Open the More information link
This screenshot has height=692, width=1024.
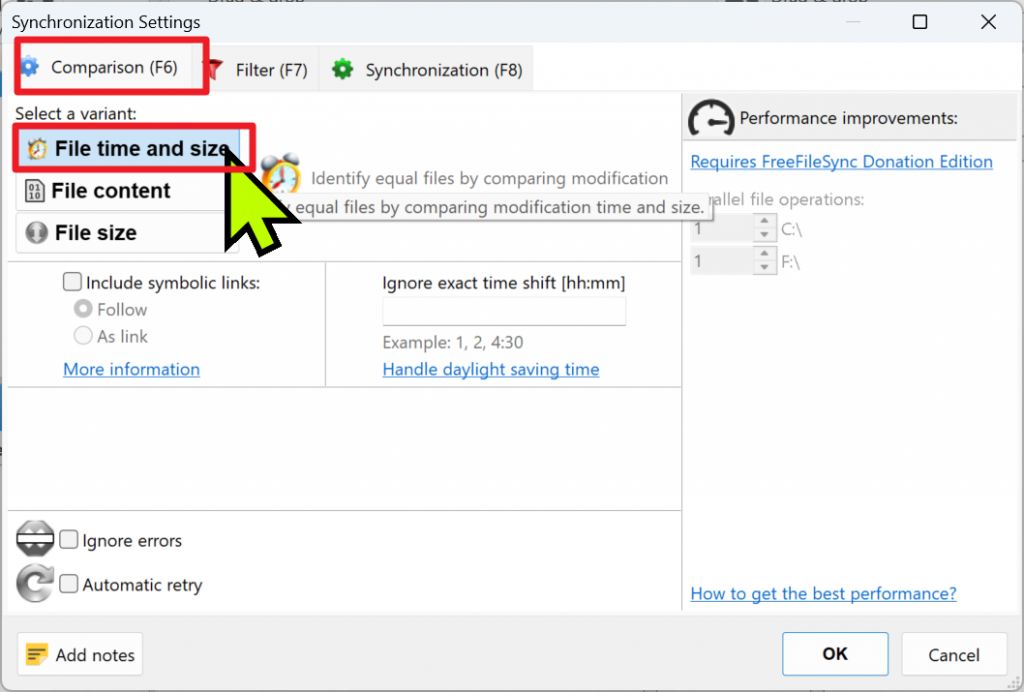click(131, 369)
